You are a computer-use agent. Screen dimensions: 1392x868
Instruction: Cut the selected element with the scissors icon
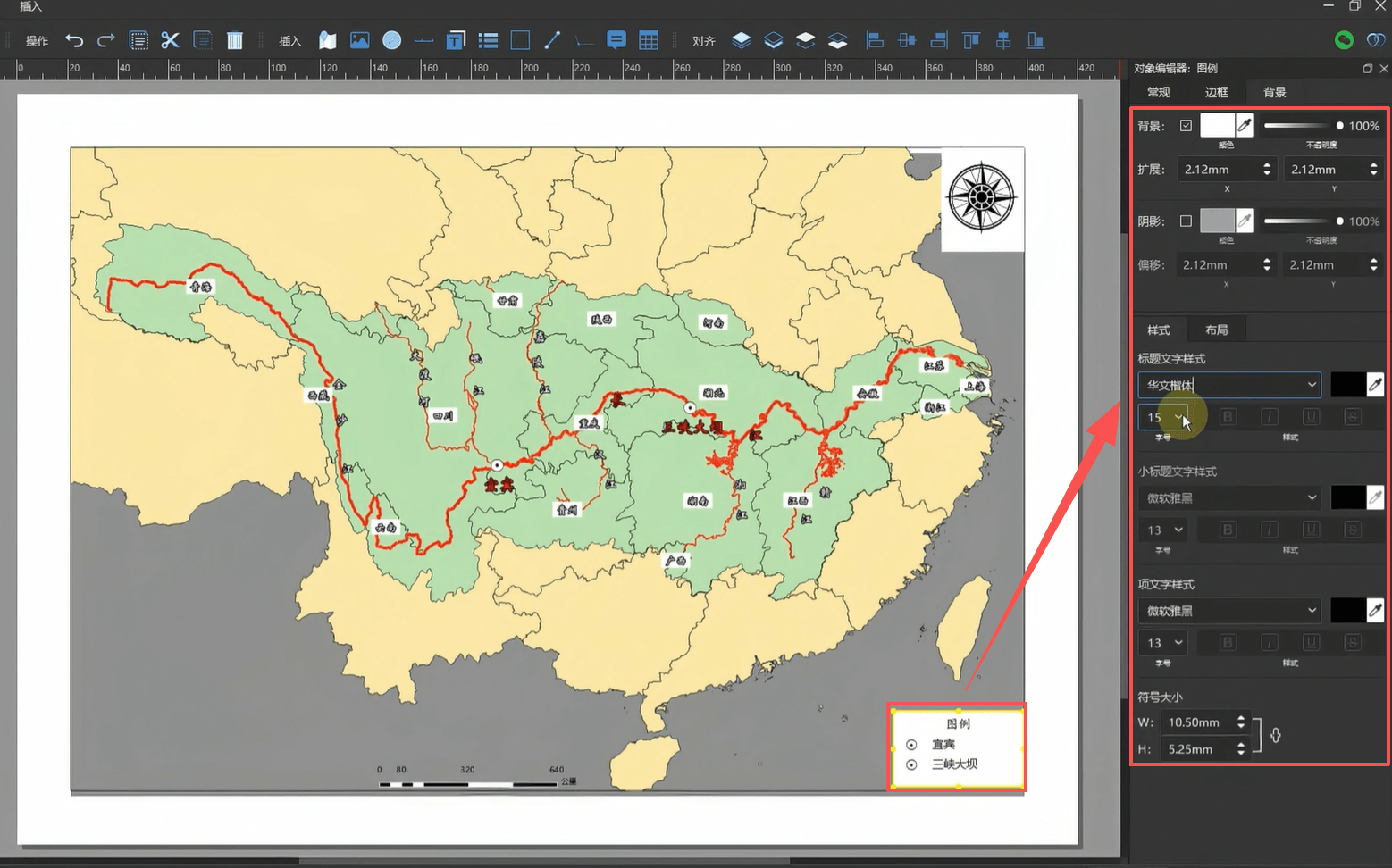[x=171, y=40]
